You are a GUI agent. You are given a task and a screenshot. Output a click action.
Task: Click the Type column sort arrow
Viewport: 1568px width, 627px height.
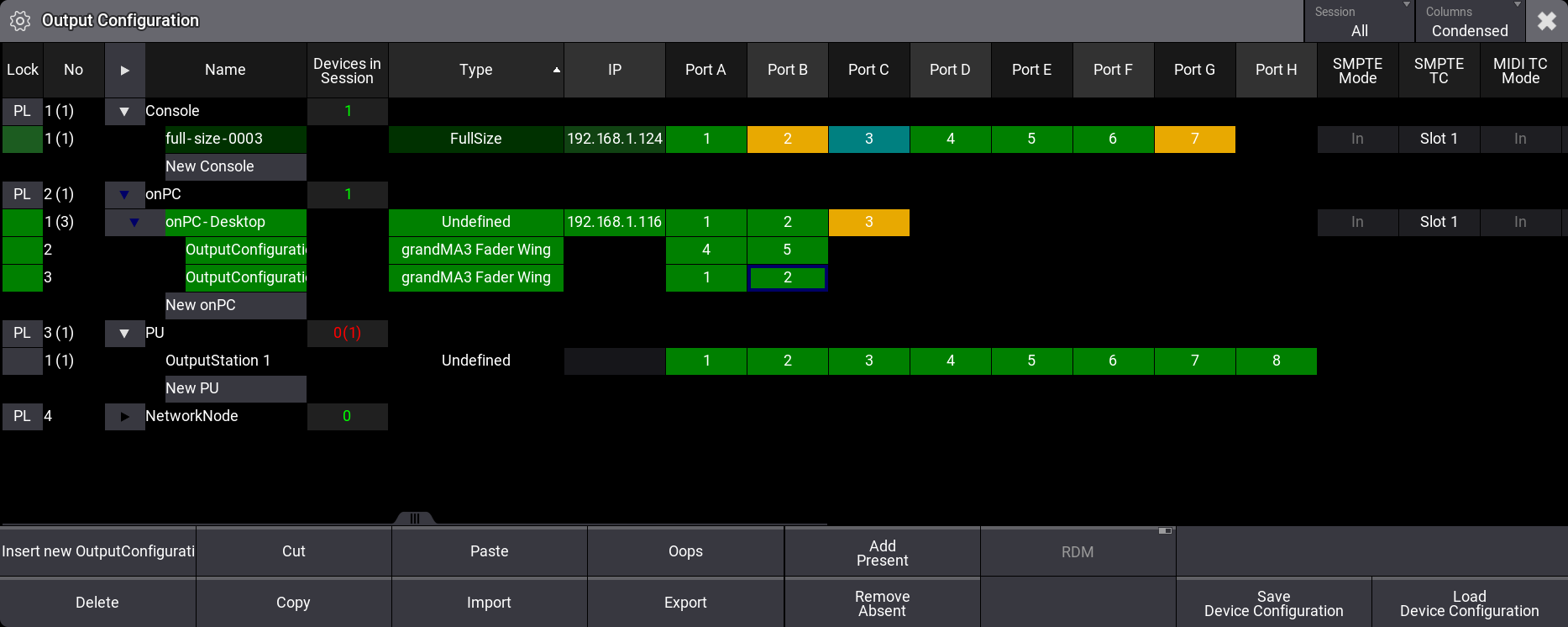[x=556, y=70]
